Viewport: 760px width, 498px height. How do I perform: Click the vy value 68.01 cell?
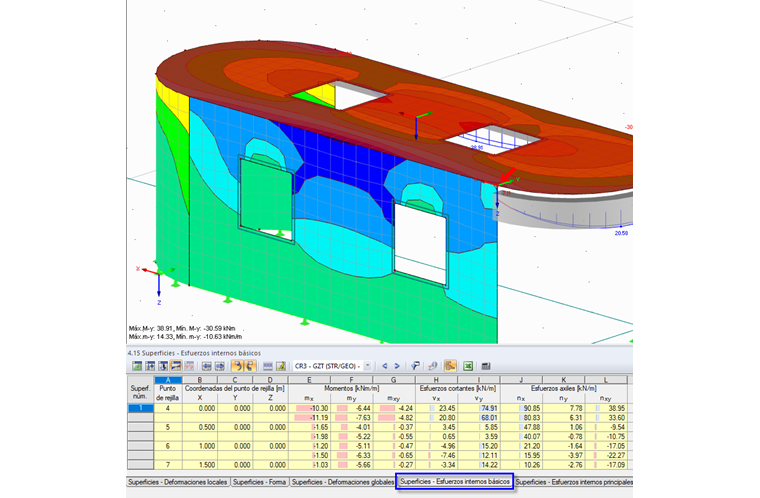click(479, 418)
